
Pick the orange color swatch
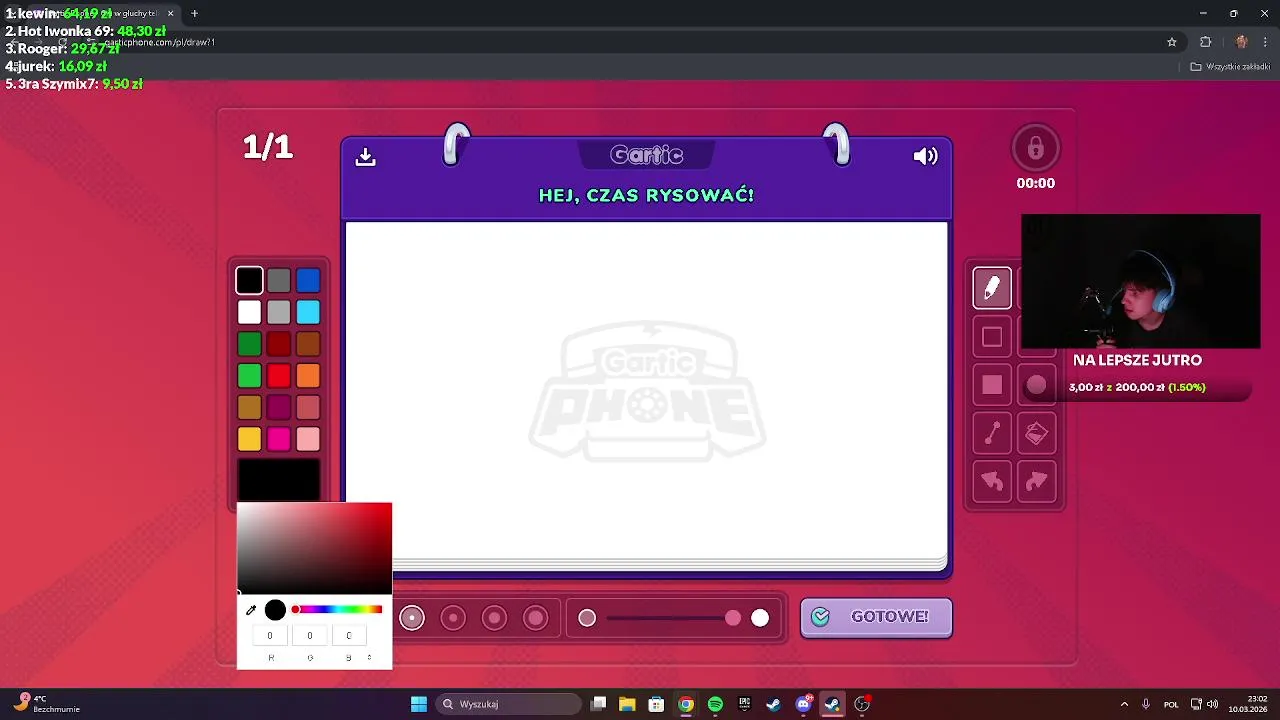pos(308,376)
